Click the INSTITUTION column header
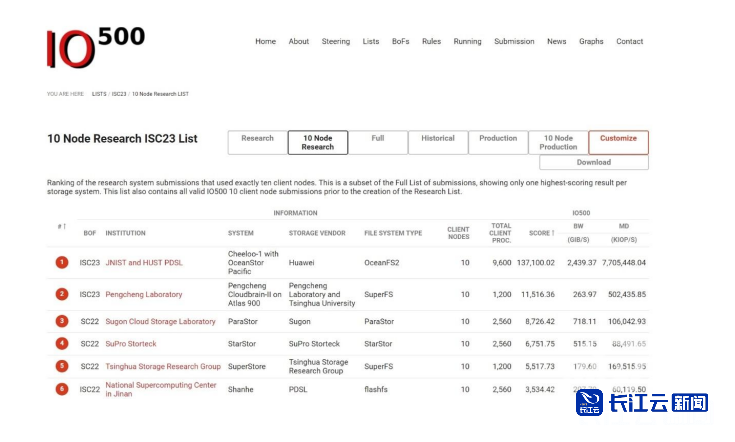Image resolution: width=735 pixels, height=442 pixels. [x=125, y=233]
